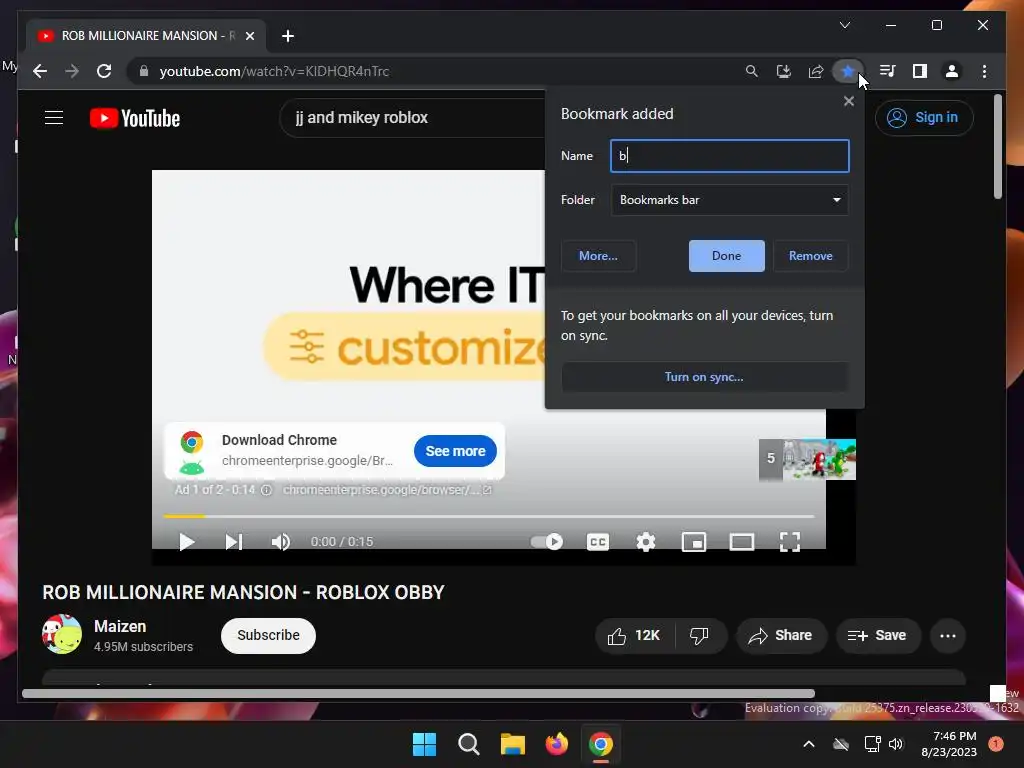
Task: Like the video with 12K likes
Action: click(x=634, y=636)
